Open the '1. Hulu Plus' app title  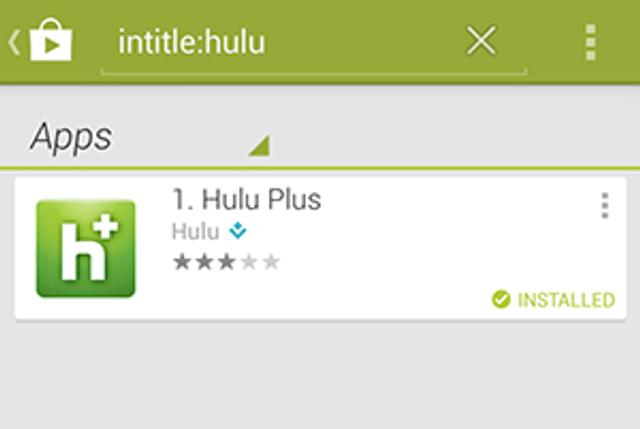247,200
